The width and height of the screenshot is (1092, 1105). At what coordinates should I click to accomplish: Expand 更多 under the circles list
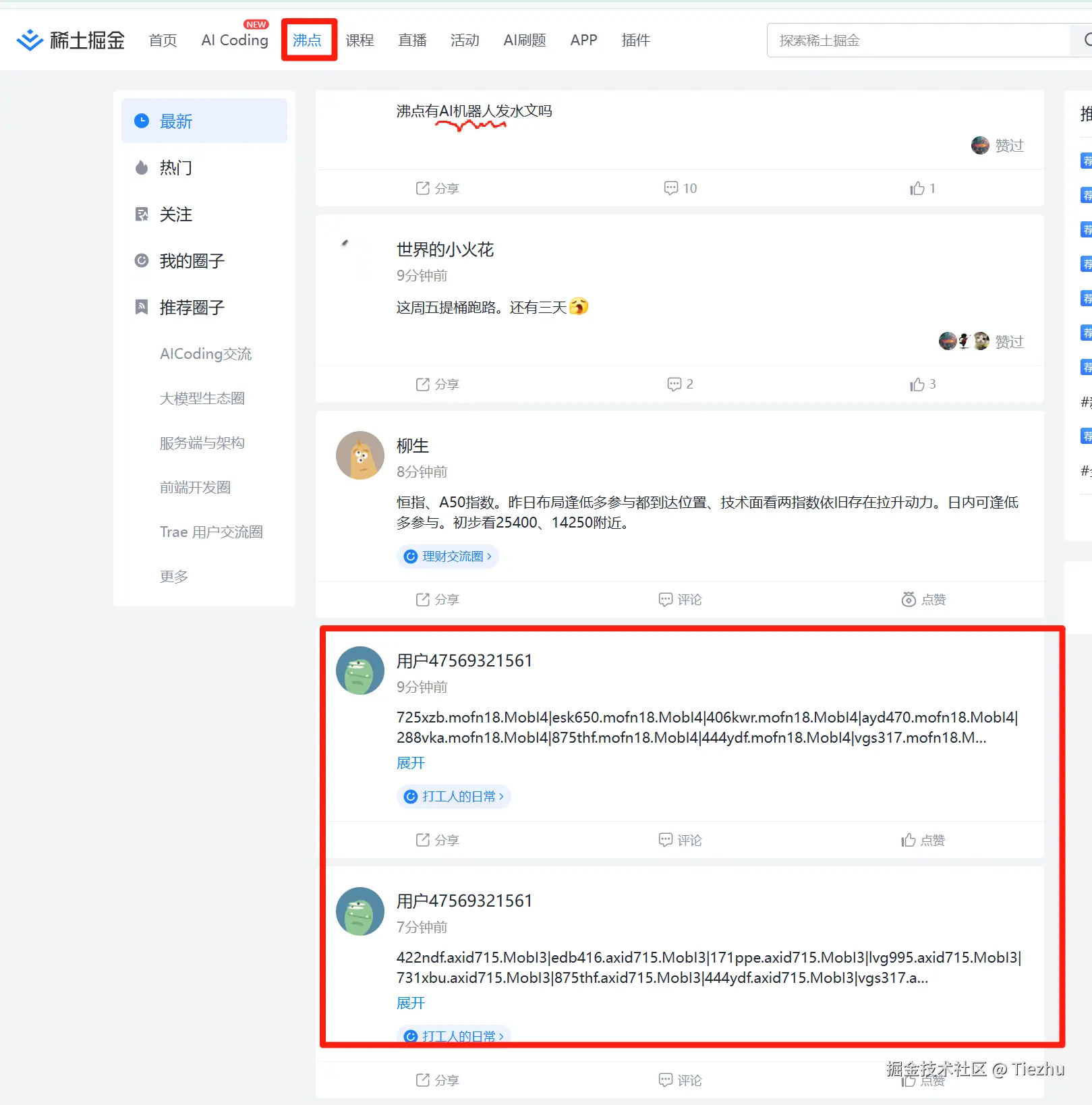173,576
